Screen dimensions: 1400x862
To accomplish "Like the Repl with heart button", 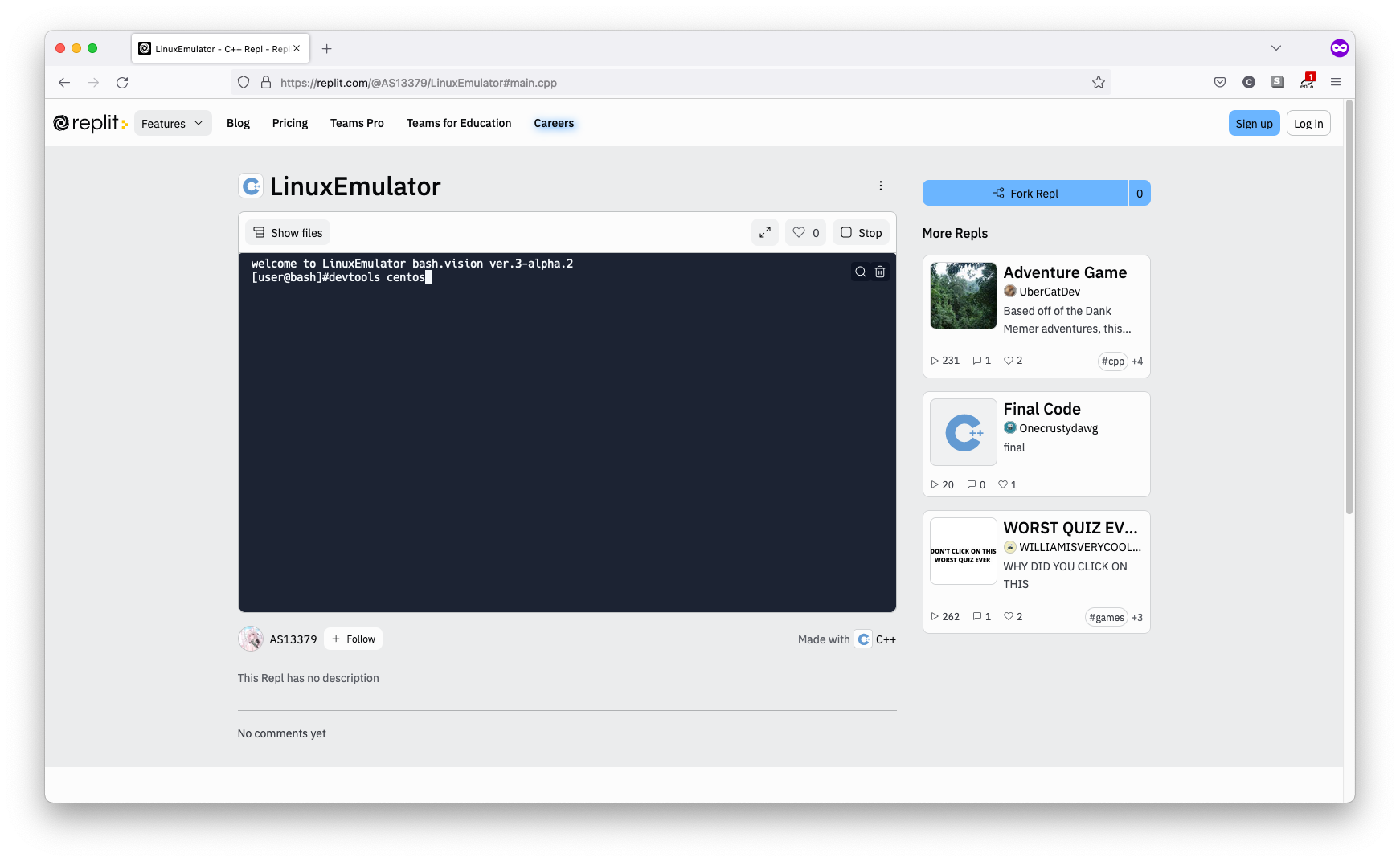I will (806, 232).
